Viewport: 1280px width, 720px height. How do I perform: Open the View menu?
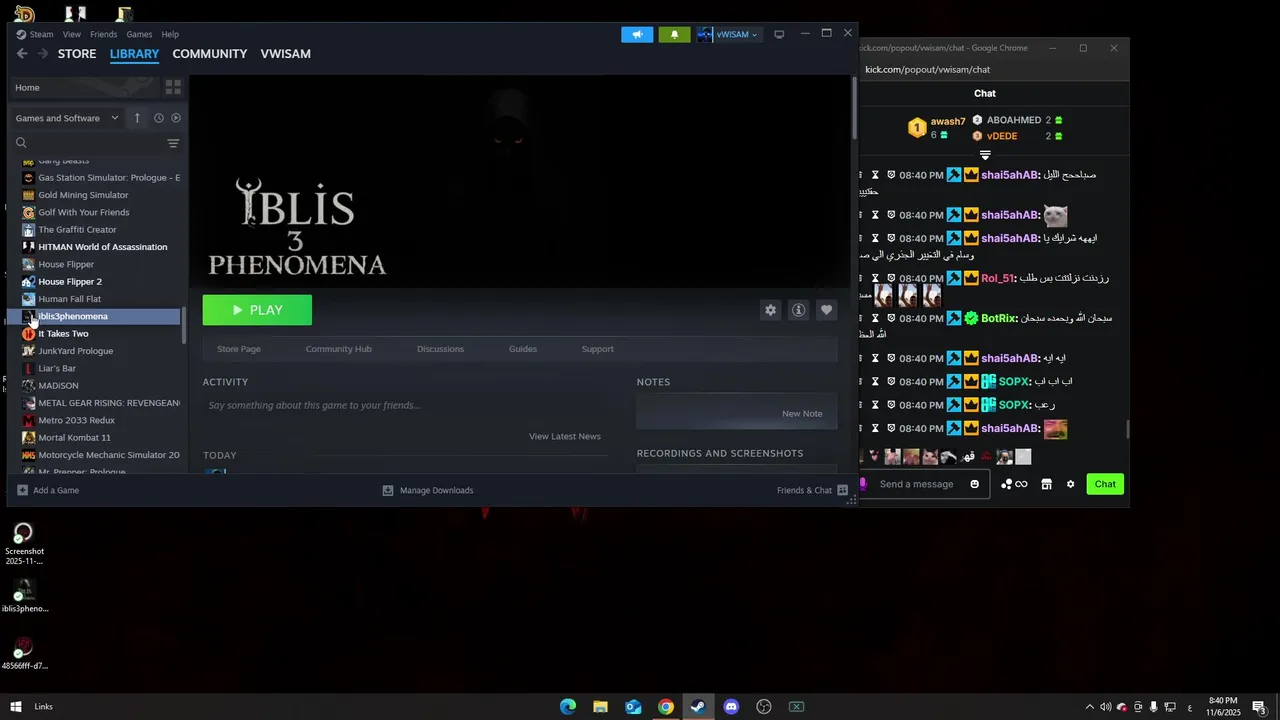pos(72,34)
